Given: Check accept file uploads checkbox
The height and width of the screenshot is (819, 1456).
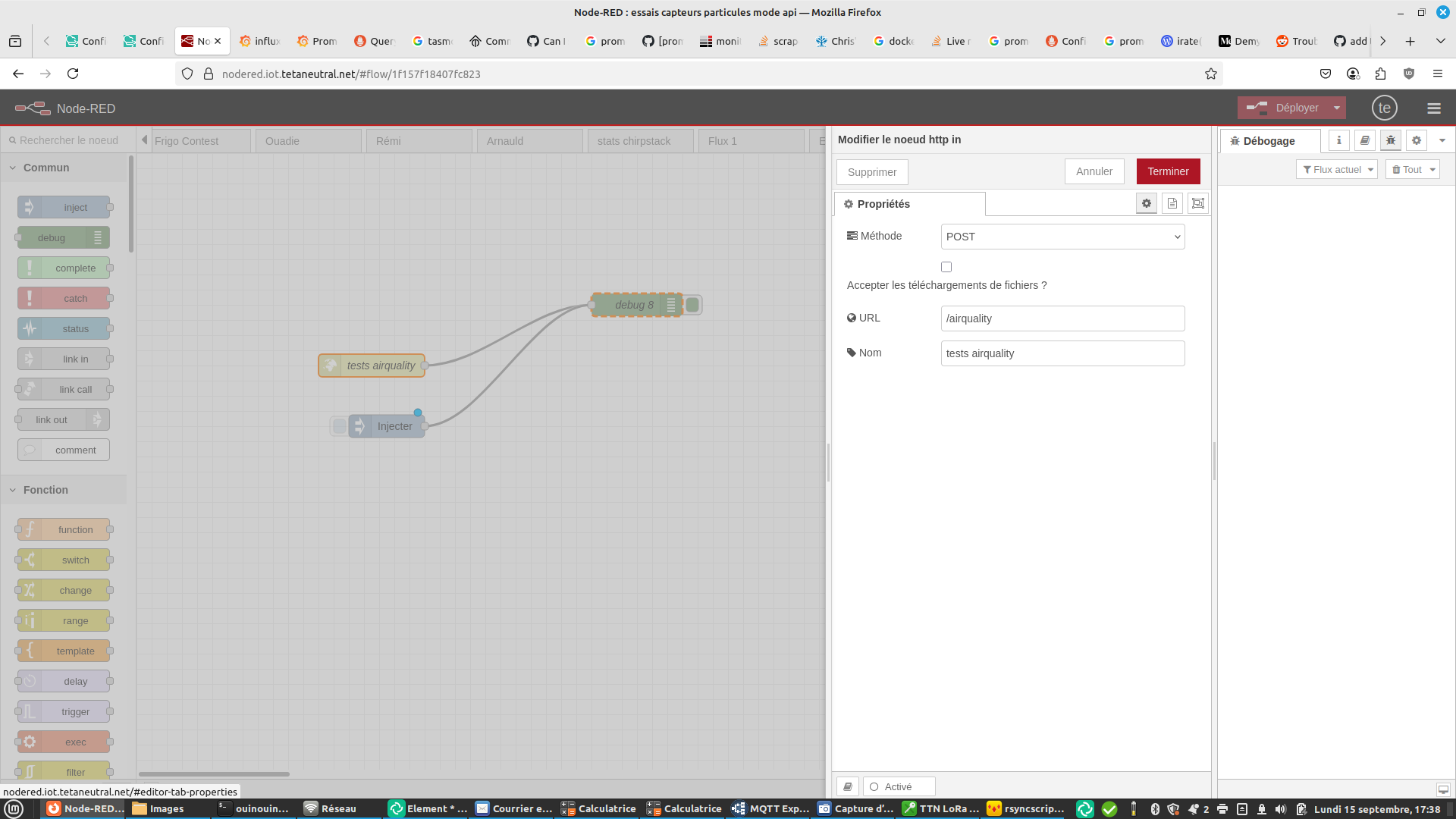Looking at the screenshot, I should click(946, 267).
